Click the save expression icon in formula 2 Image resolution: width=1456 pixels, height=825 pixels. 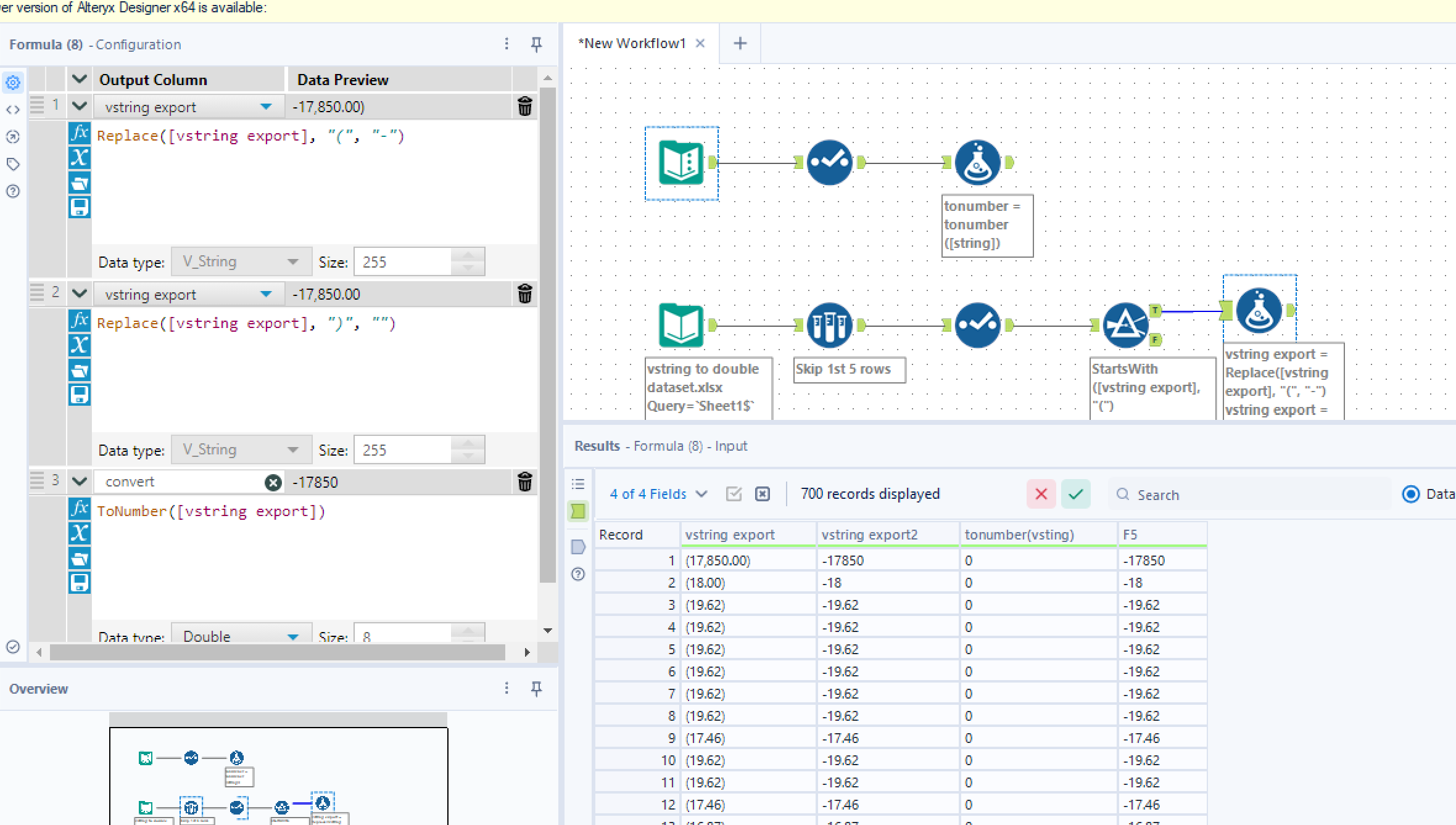click(80, 395)
